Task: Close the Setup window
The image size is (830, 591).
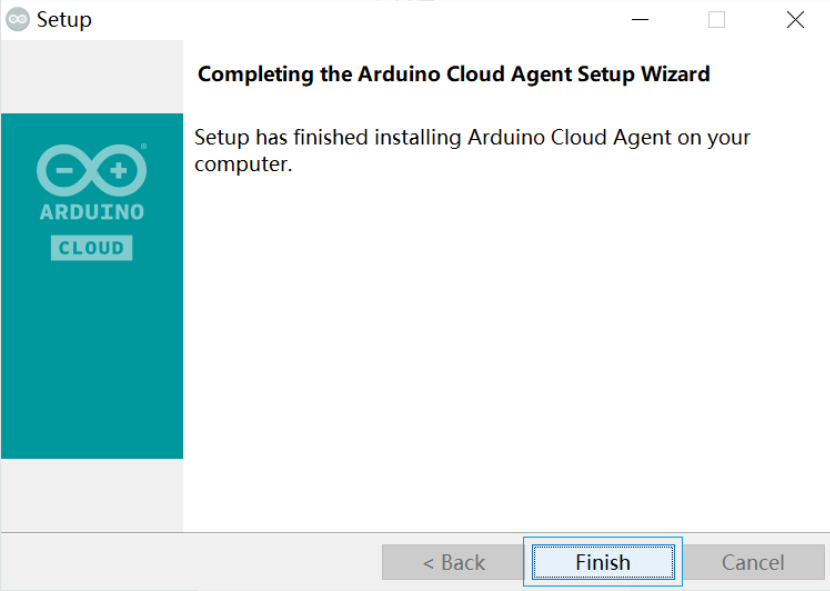Action: [x=795, y=20]
